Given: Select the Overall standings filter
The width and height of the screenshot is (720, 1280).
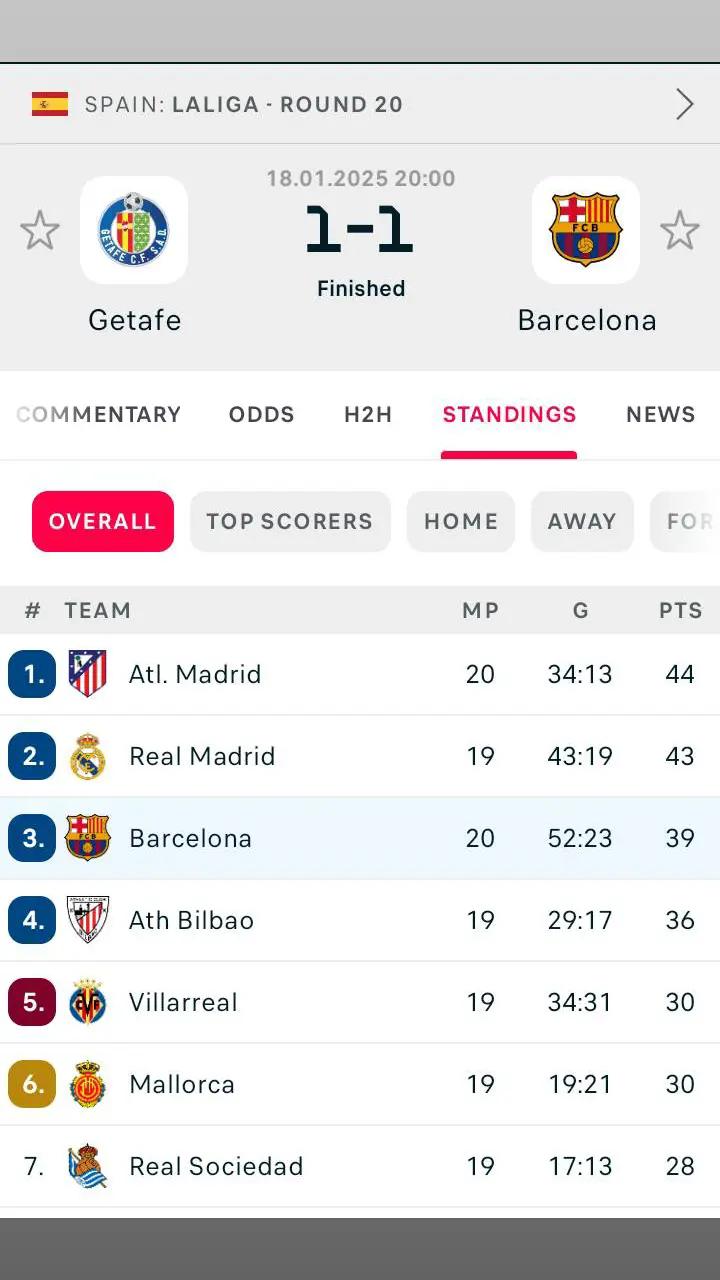Looking at the screenshot, I should click(x=103, y=521).
